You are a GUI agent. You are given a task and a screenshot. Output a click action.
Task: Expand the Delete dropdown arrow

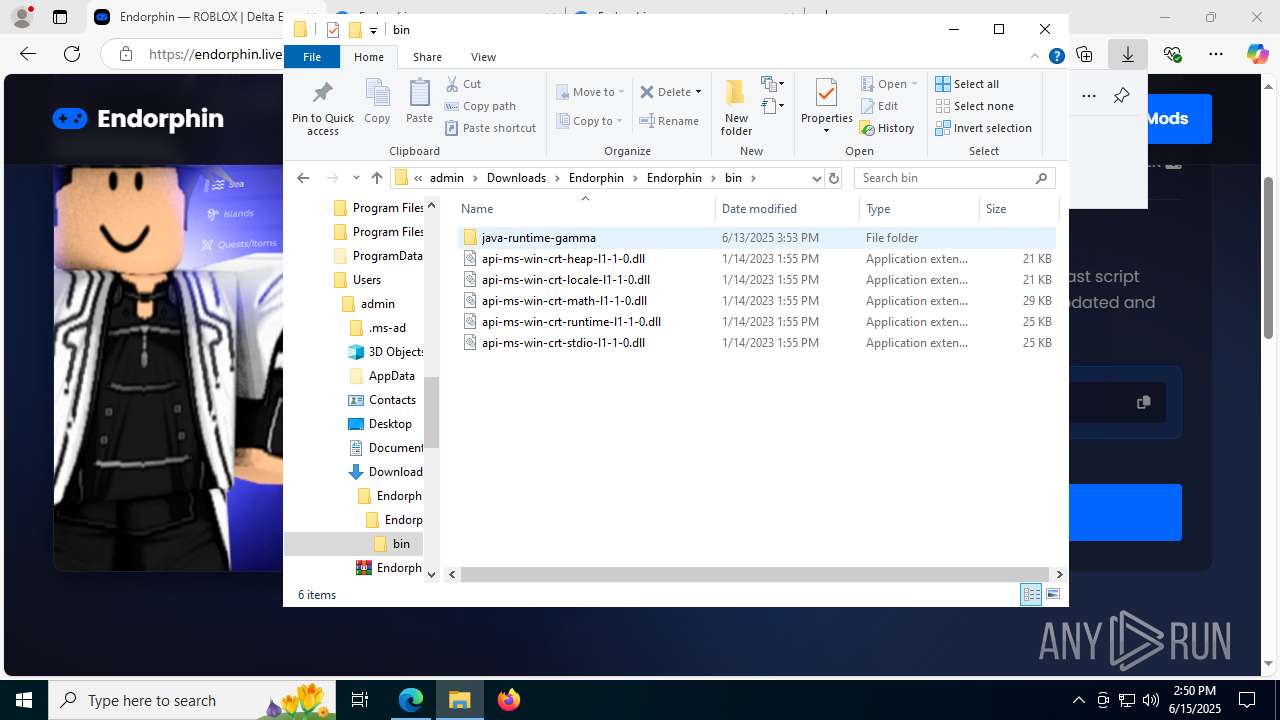tap(698, 92)
